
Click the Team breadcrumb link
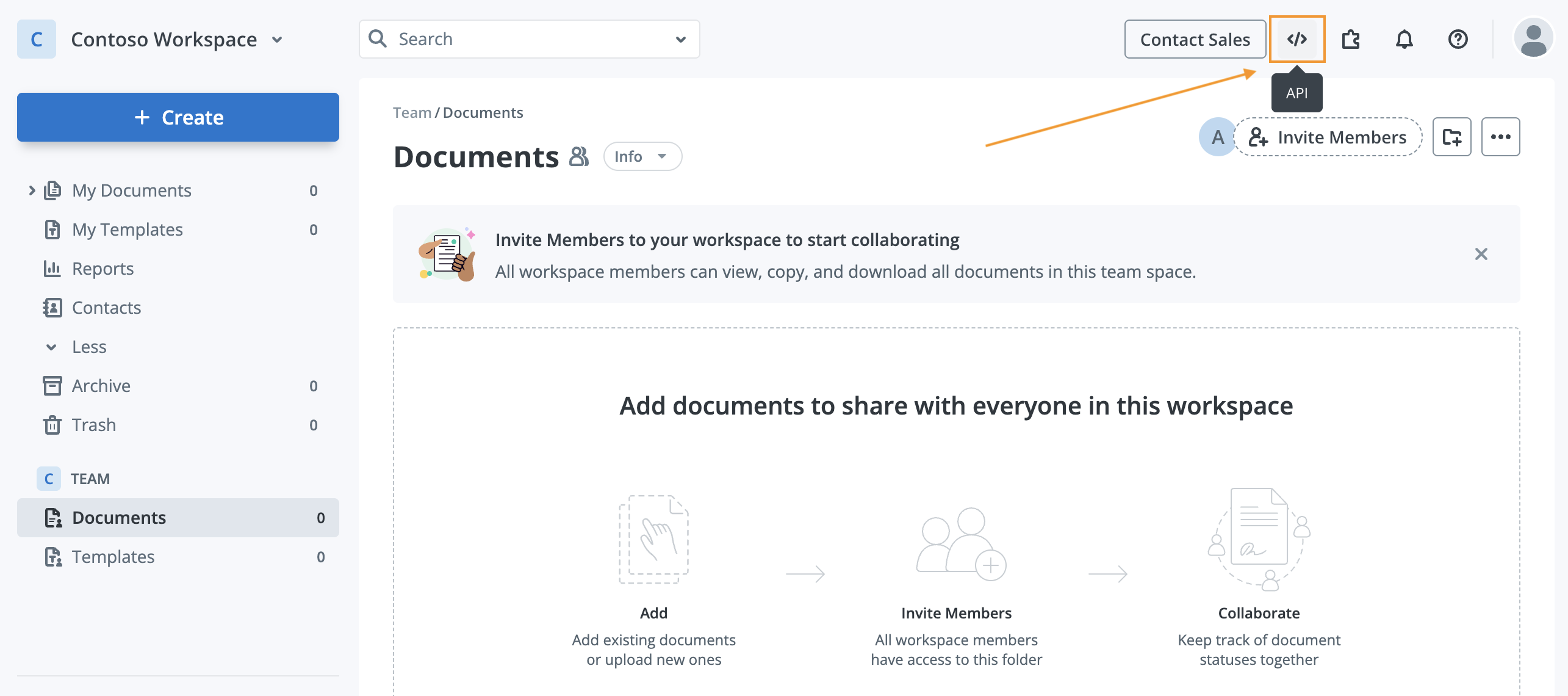[x=412, y=112]
